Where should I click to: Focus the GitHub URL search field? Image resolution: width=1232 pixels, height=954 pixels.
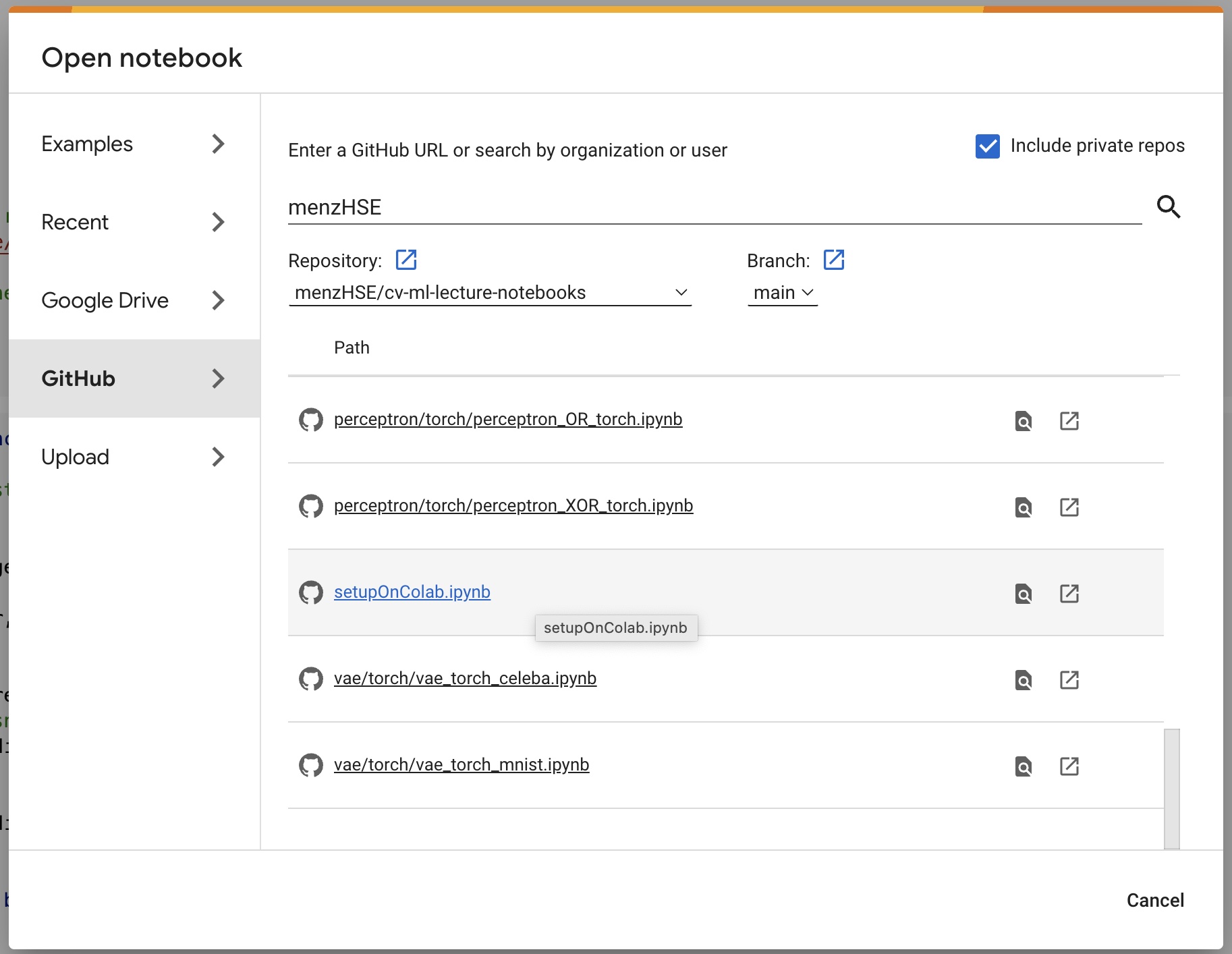point(715,207)
